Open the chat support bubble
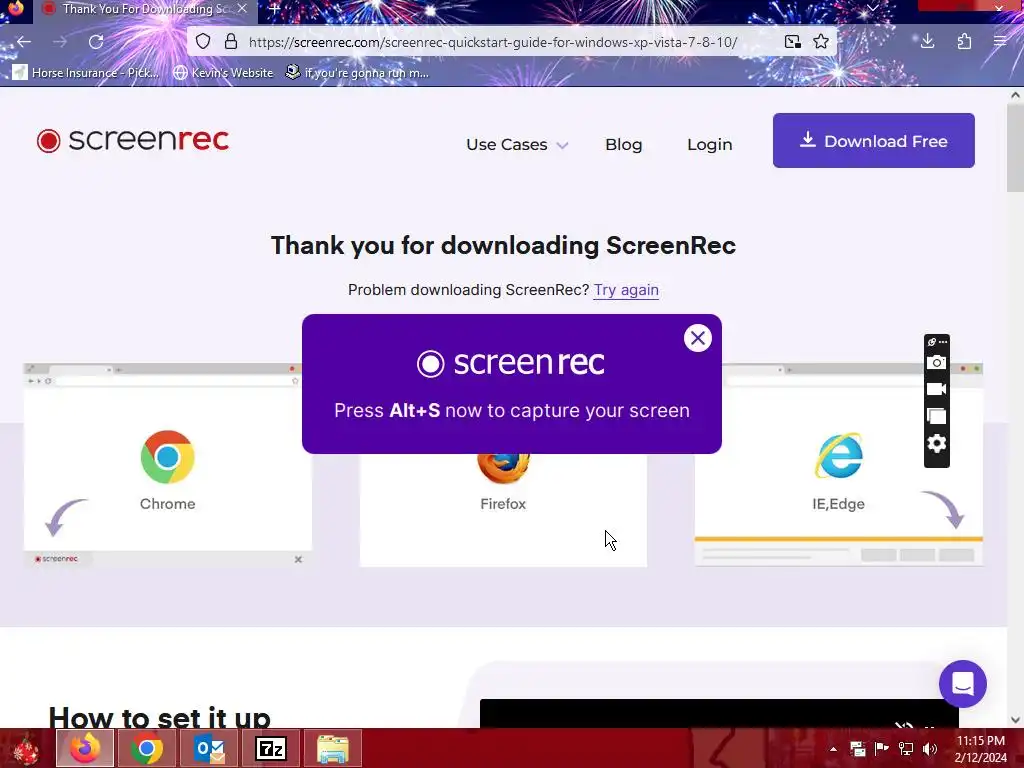This screenshot has width=1024, height=768. tap(963, 684)
